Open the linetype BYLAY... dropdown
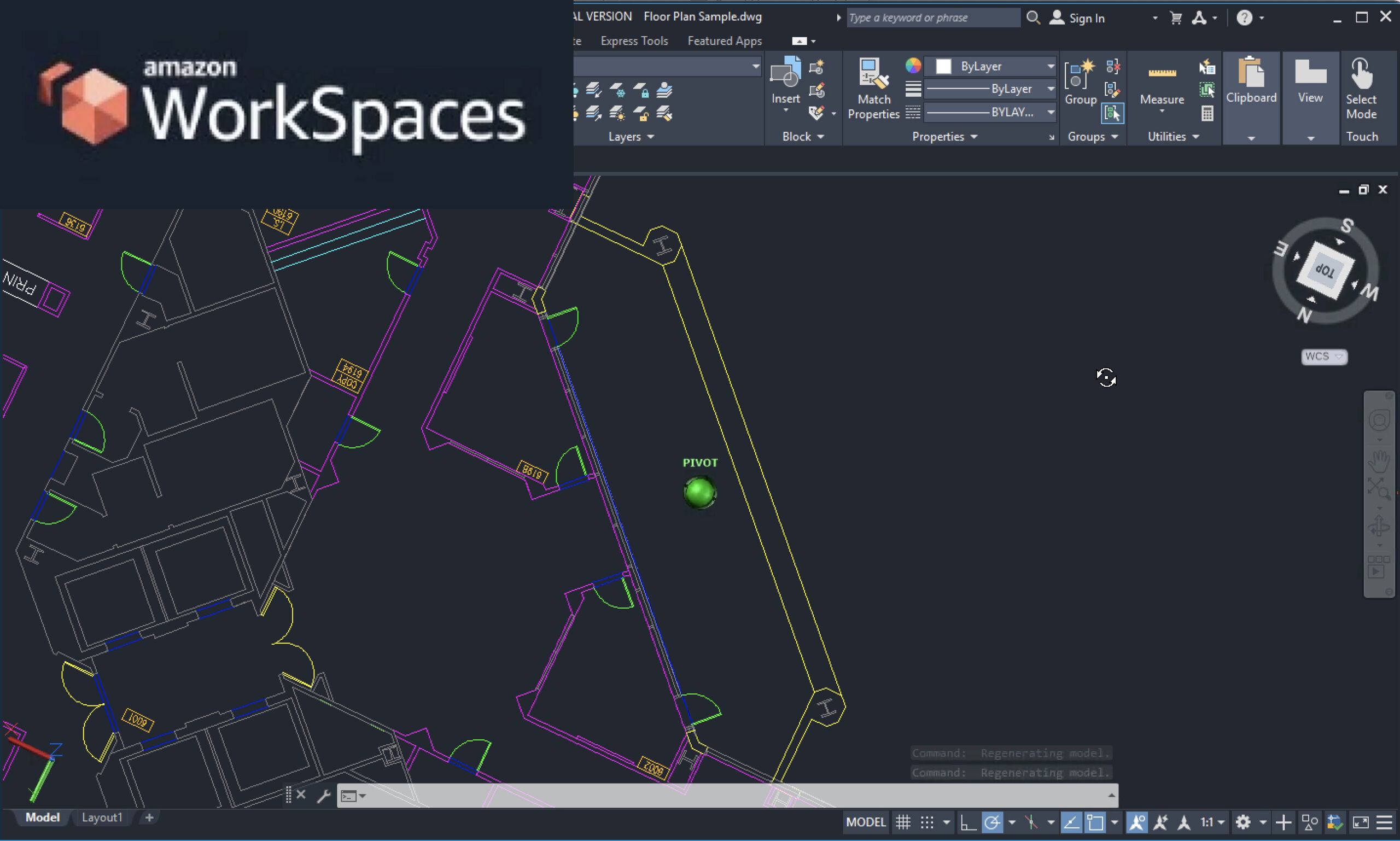The image size is (1400, 841). (990, 112)
